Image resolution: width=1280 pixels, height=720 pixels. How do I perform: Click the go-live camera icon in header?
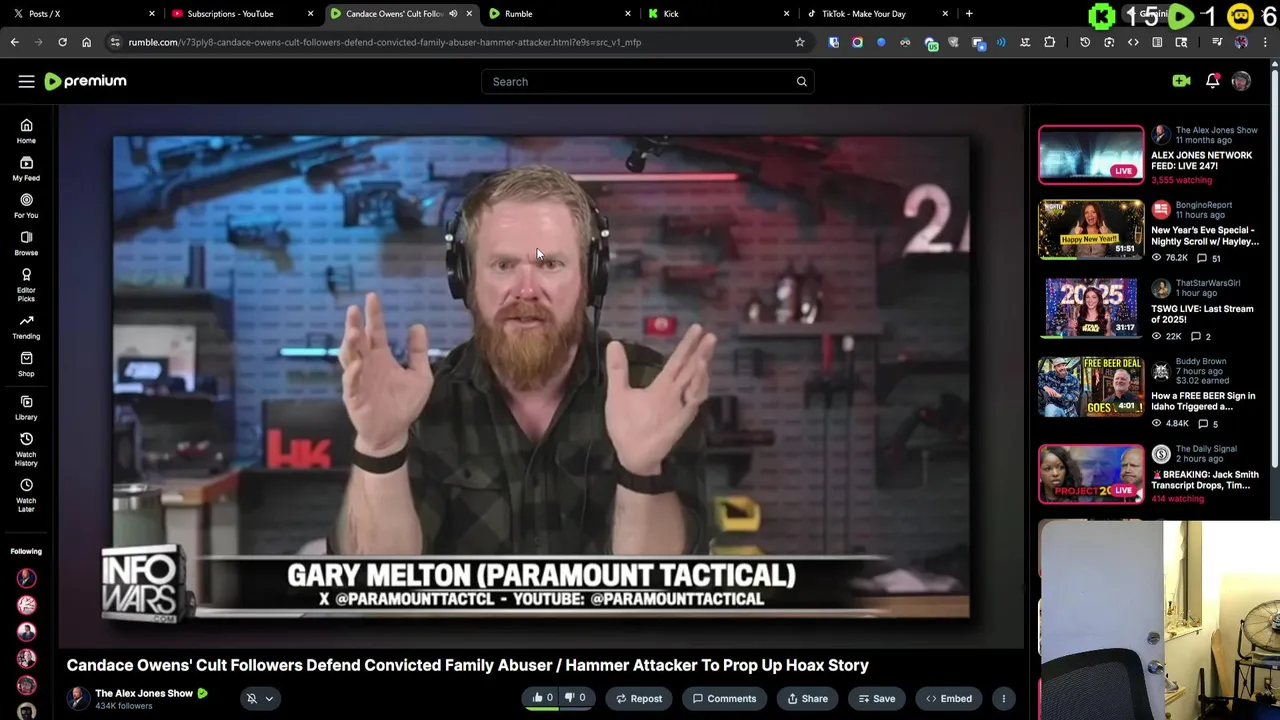[x=1181, y=81]
